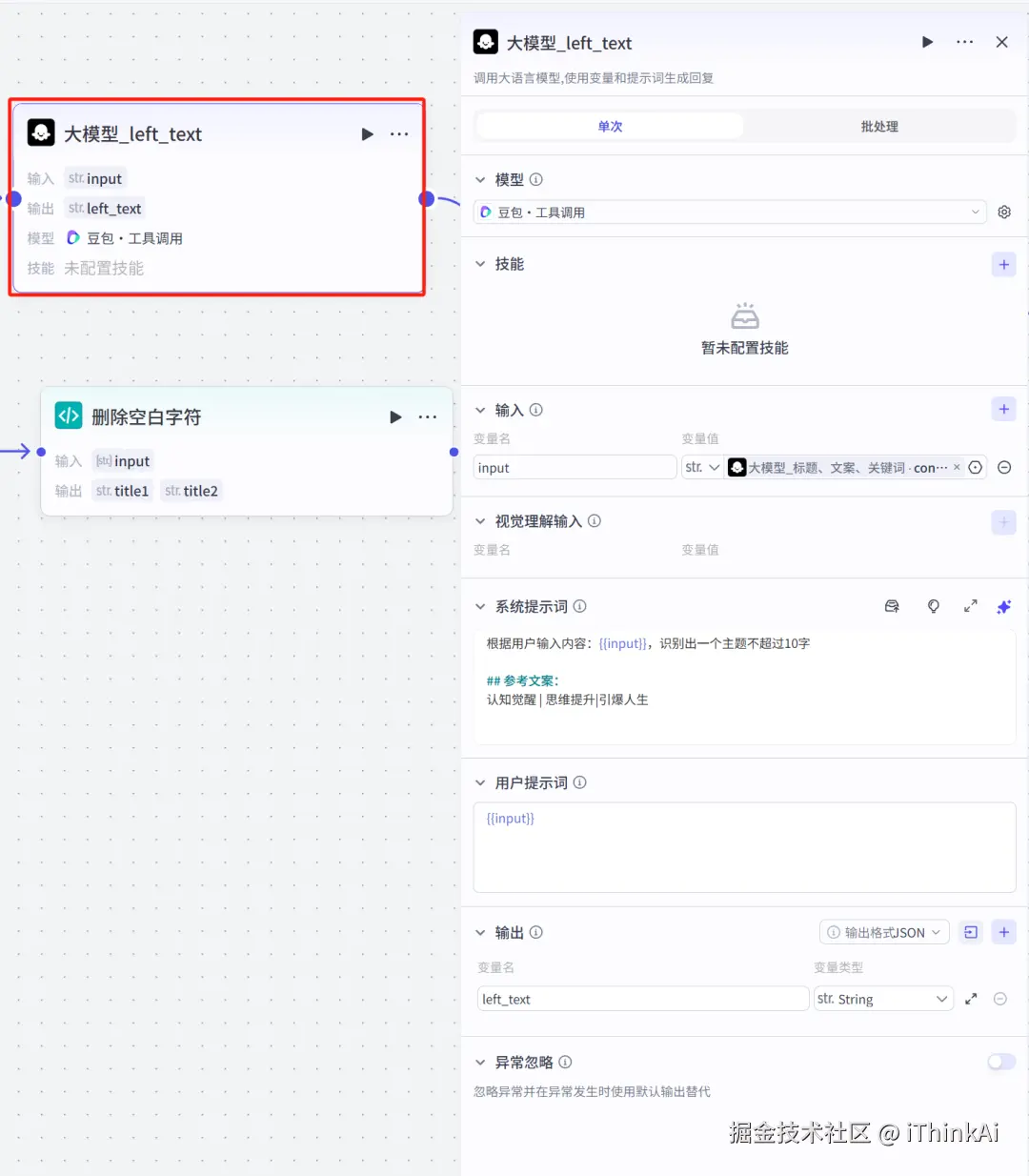Add a new skill with plus button

[1004, 265]
